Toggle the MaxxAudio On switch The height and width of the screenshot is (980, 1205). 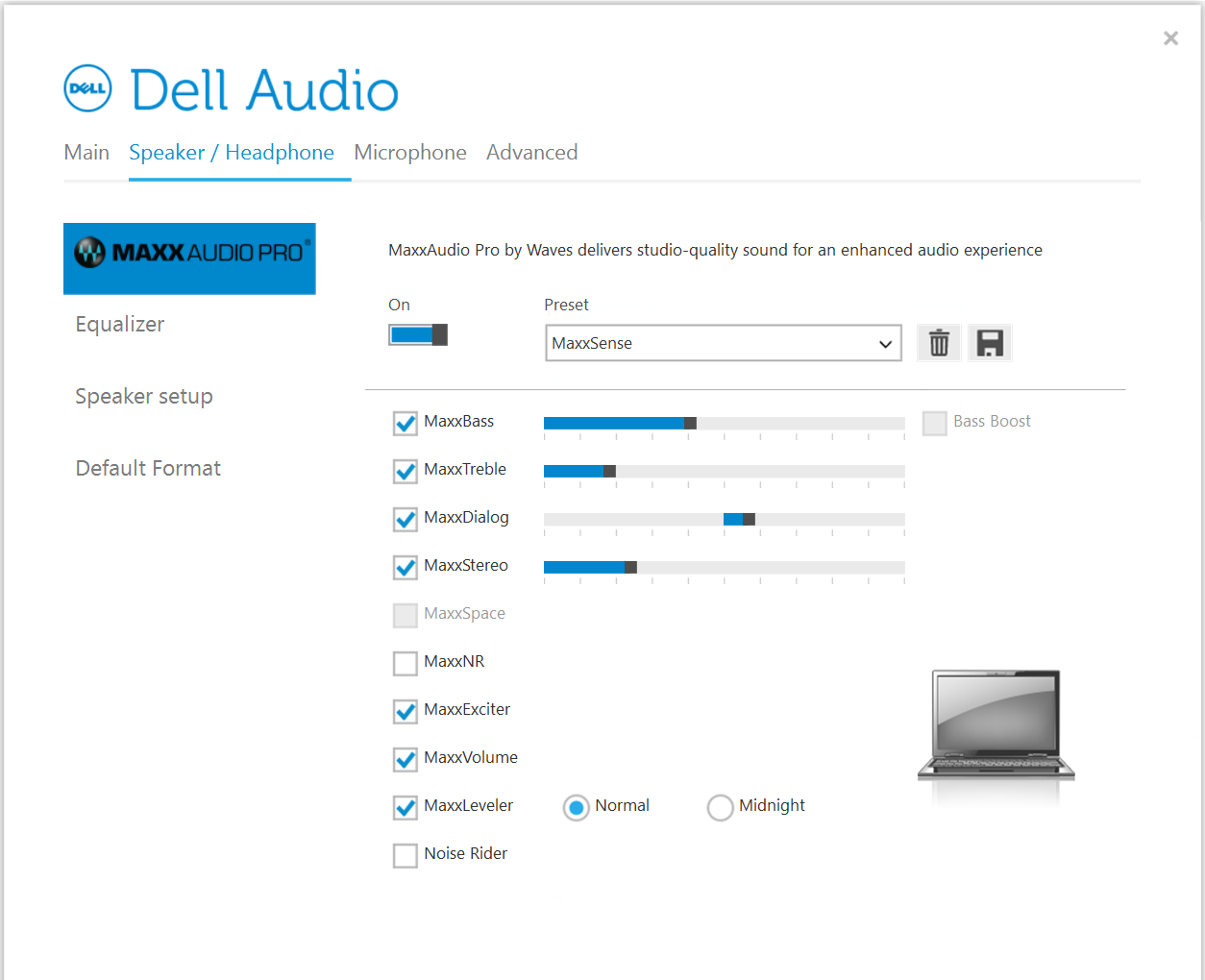coord(418,334)
